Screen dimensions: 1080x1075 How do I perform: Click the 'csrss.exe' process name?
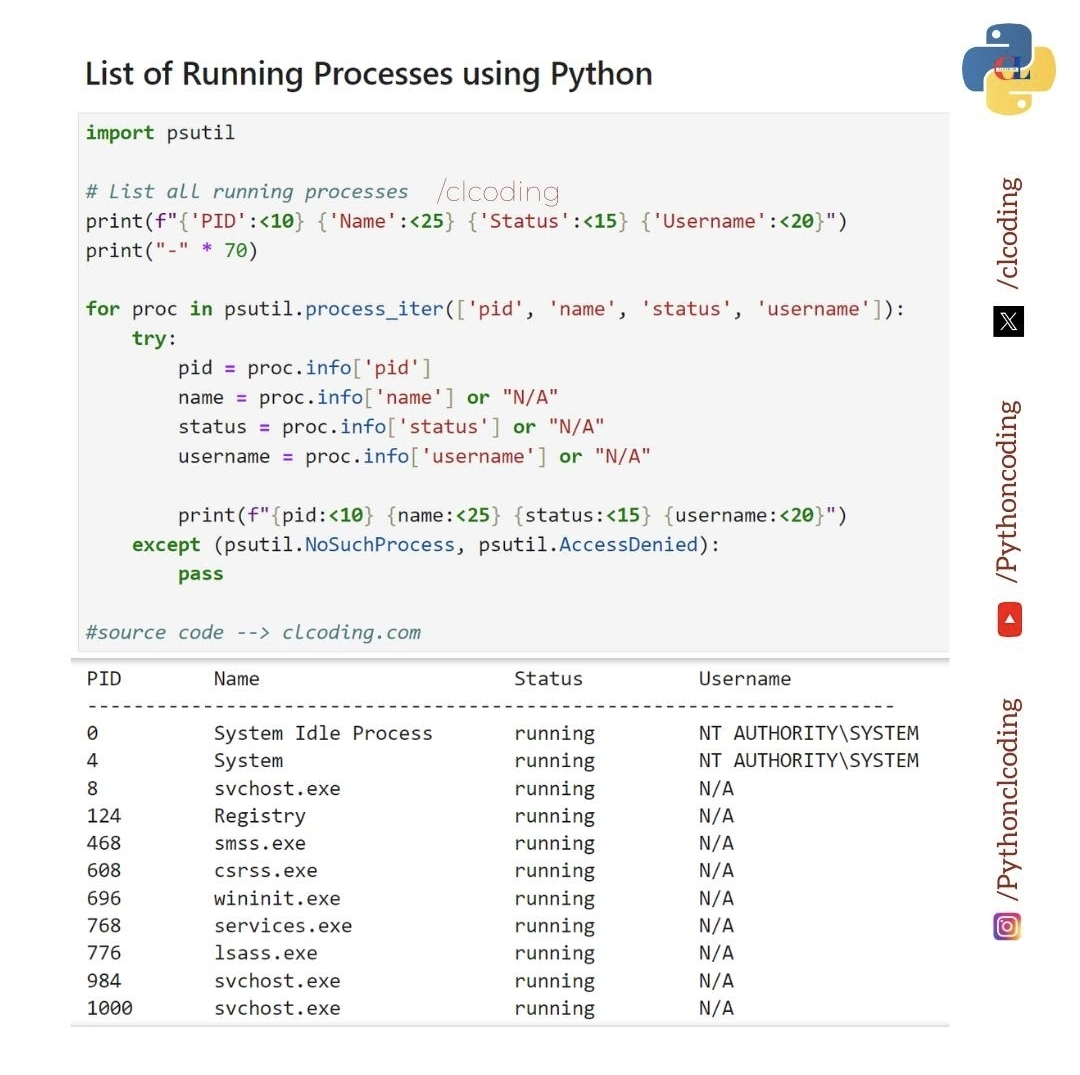[x=265, y=871]
